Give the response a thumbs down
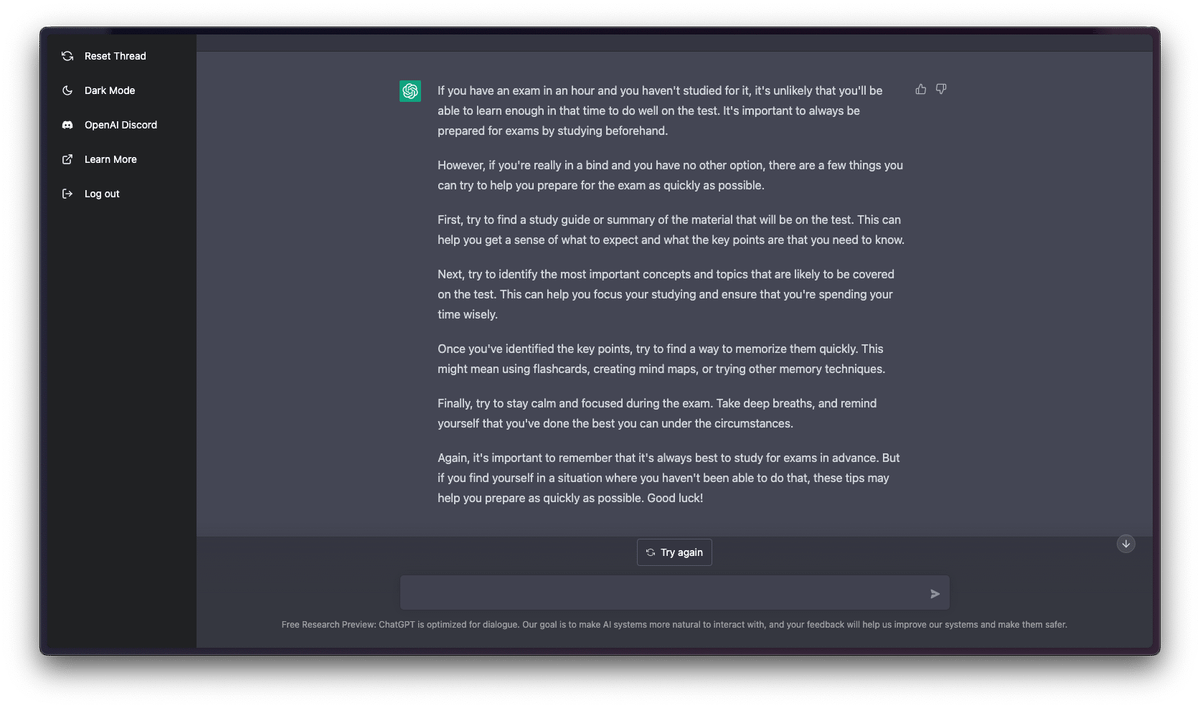 click(x=941, y=89)
